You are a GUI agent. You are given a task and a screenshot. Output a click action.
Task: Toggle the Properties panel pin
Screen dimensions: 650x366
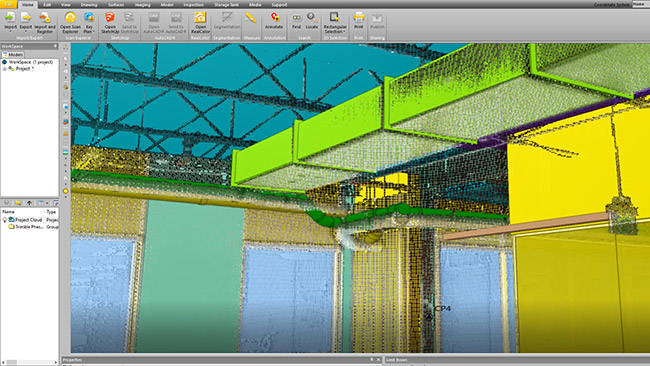click(x=371, y=360)
